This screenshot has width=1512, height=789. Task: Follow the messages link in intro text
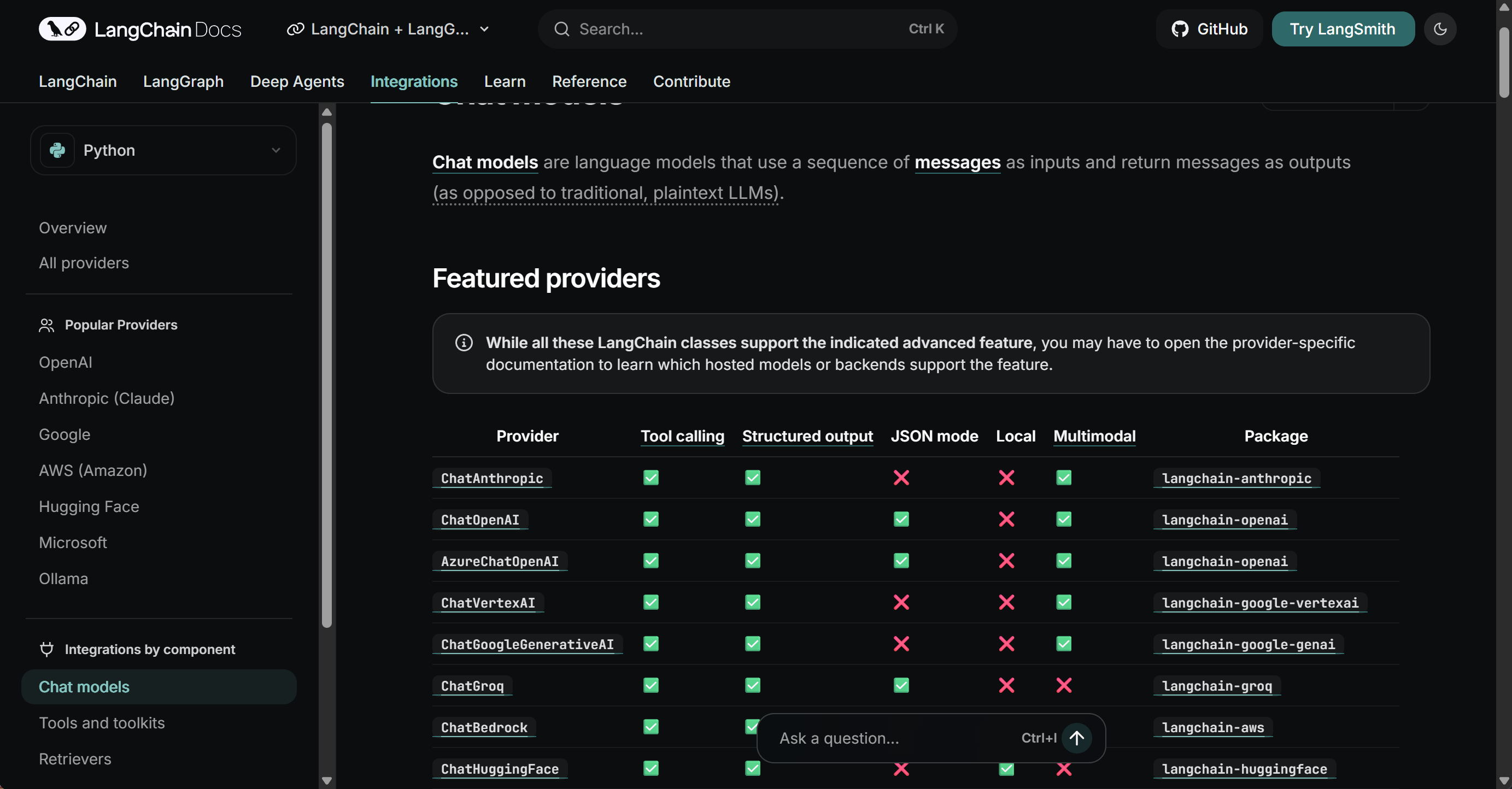[x=957, y=162]
